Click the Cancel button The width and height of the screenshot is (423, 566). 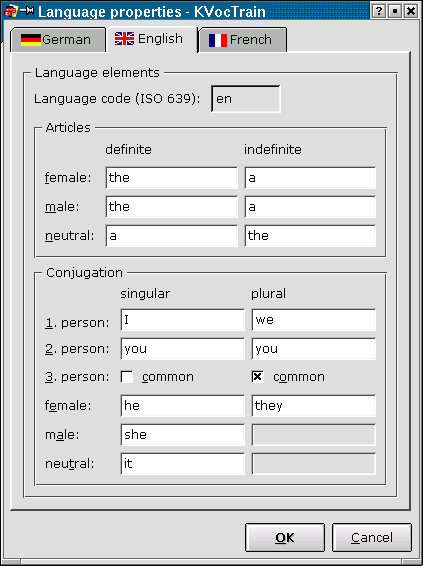point(372,537)
